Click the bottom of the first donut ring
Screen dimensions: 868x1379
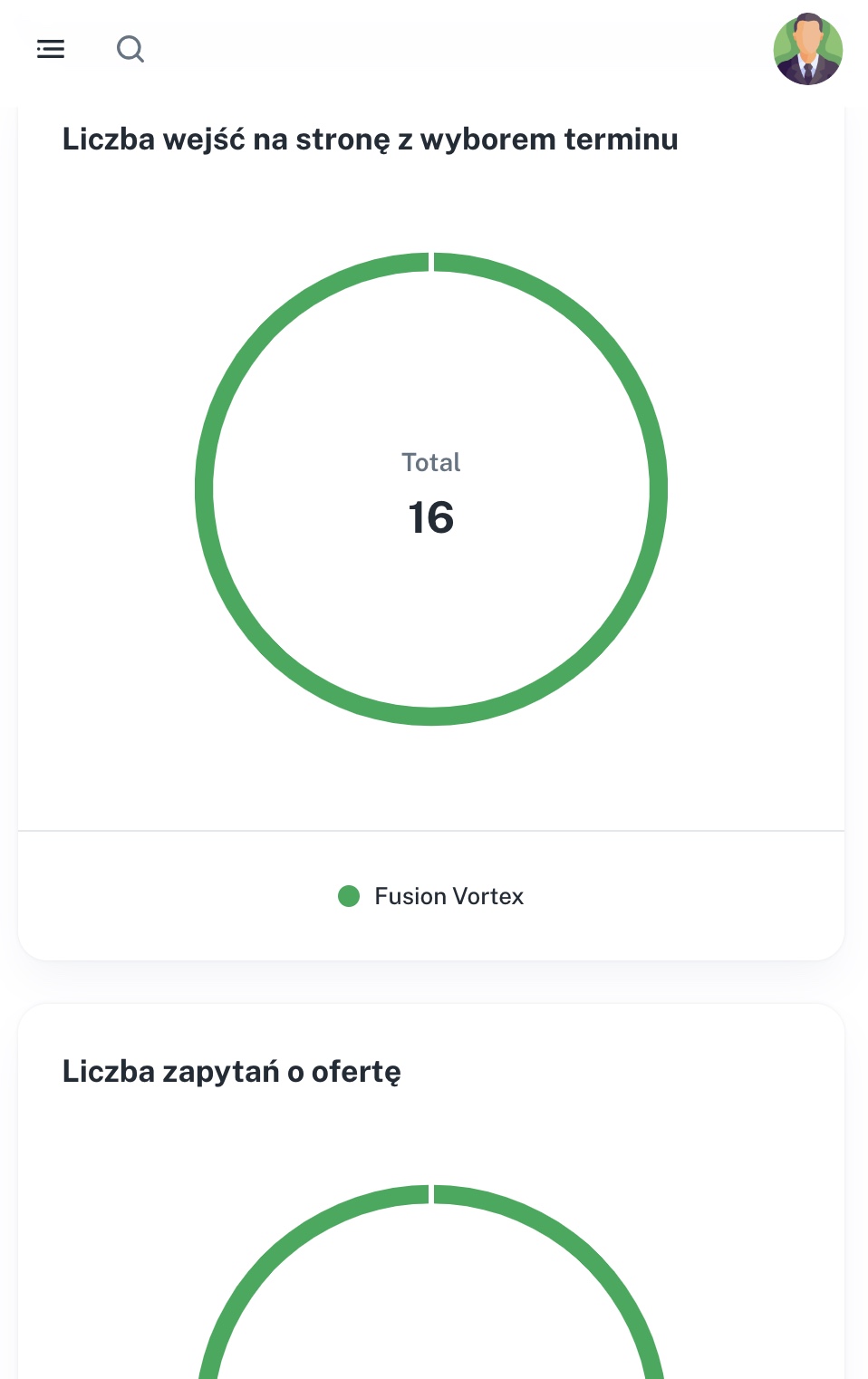pyautogui.click(x=431, y=716)
